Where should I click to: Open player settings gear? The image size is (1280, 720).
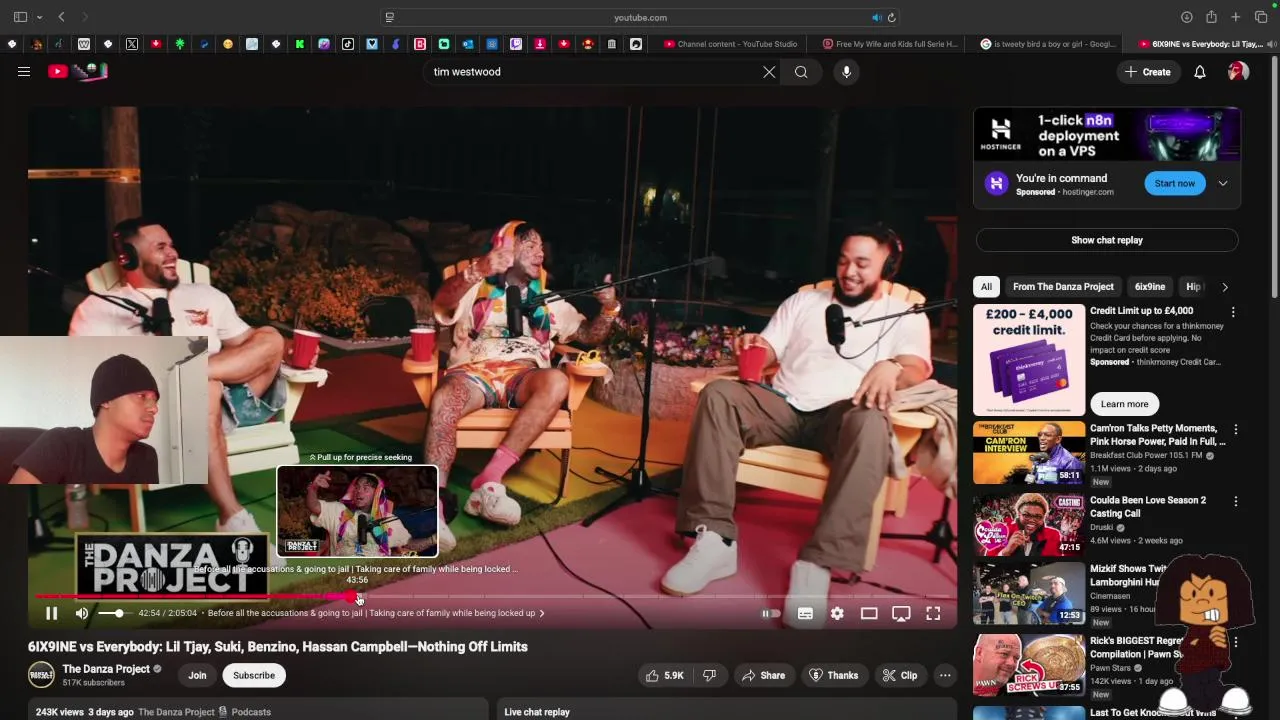point(837,613)
